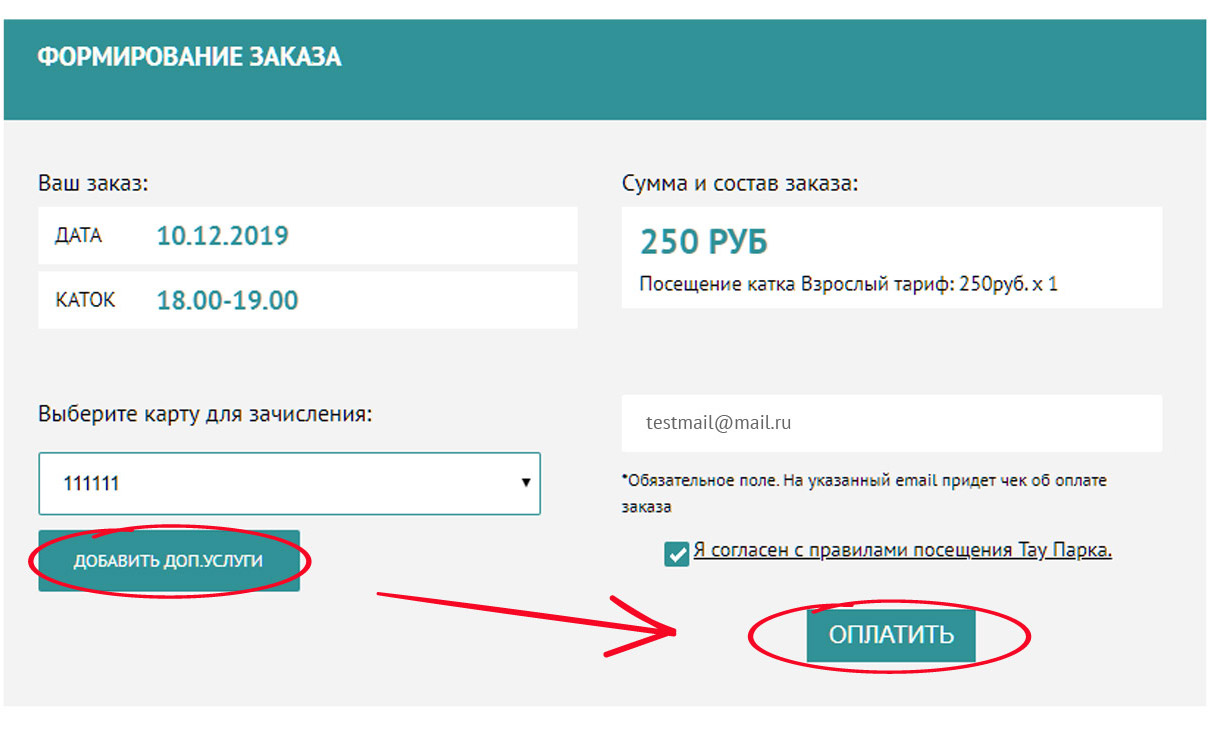
Task: Click the ФОРМИРОВАНИЕ ЗАКАЗА header title
Action: coord(190,57)
